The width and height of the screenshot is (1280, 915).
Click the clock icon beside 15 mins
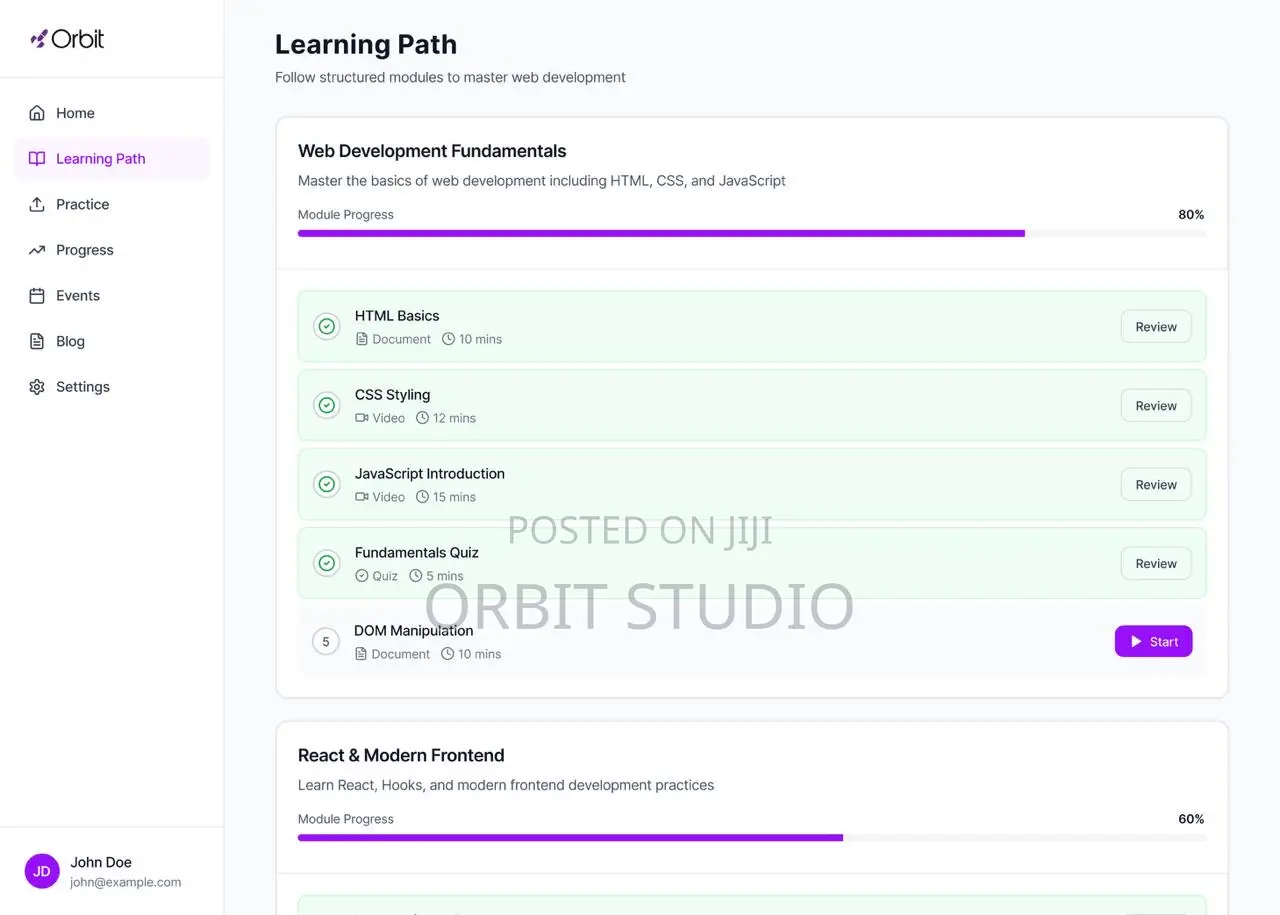422,497
